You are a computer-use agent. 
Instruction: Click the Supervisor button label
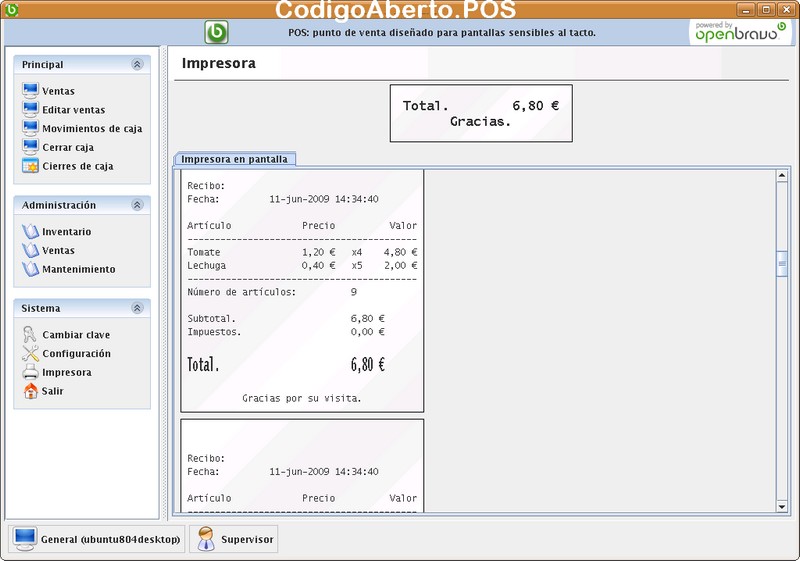[247, 540]
